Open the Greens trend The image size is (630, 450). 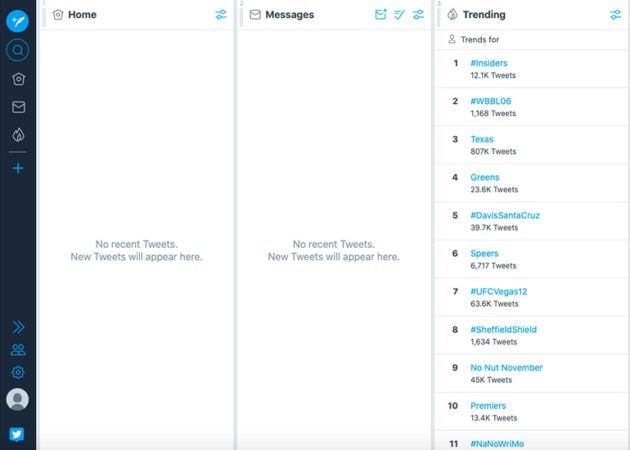(x=485, y=177)
